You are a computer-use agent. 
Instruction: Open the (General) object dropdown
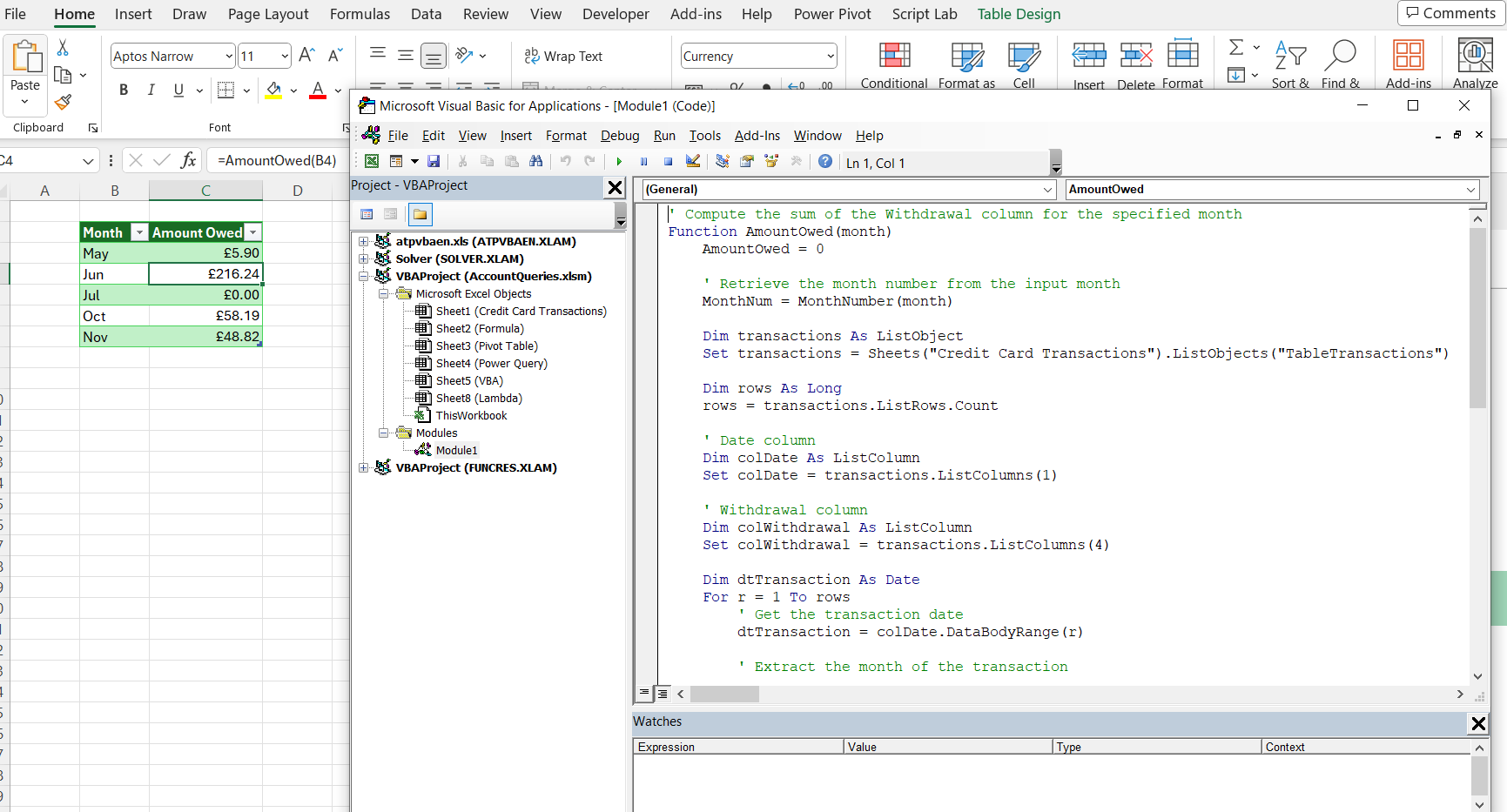click(x=1047, y=190)
